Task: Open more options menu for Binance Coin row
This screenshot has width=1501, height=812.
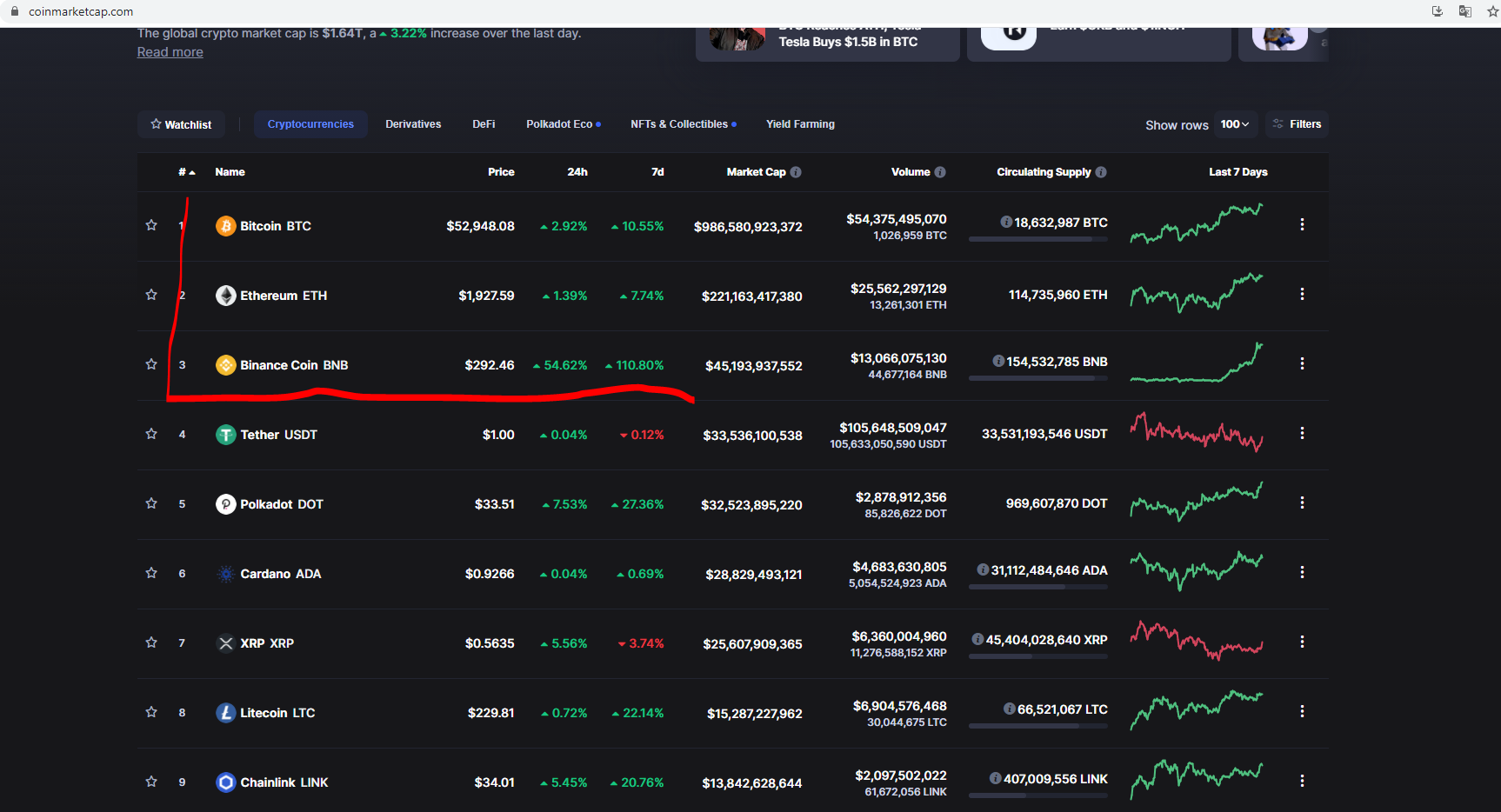Action: tap(1302, 363)
